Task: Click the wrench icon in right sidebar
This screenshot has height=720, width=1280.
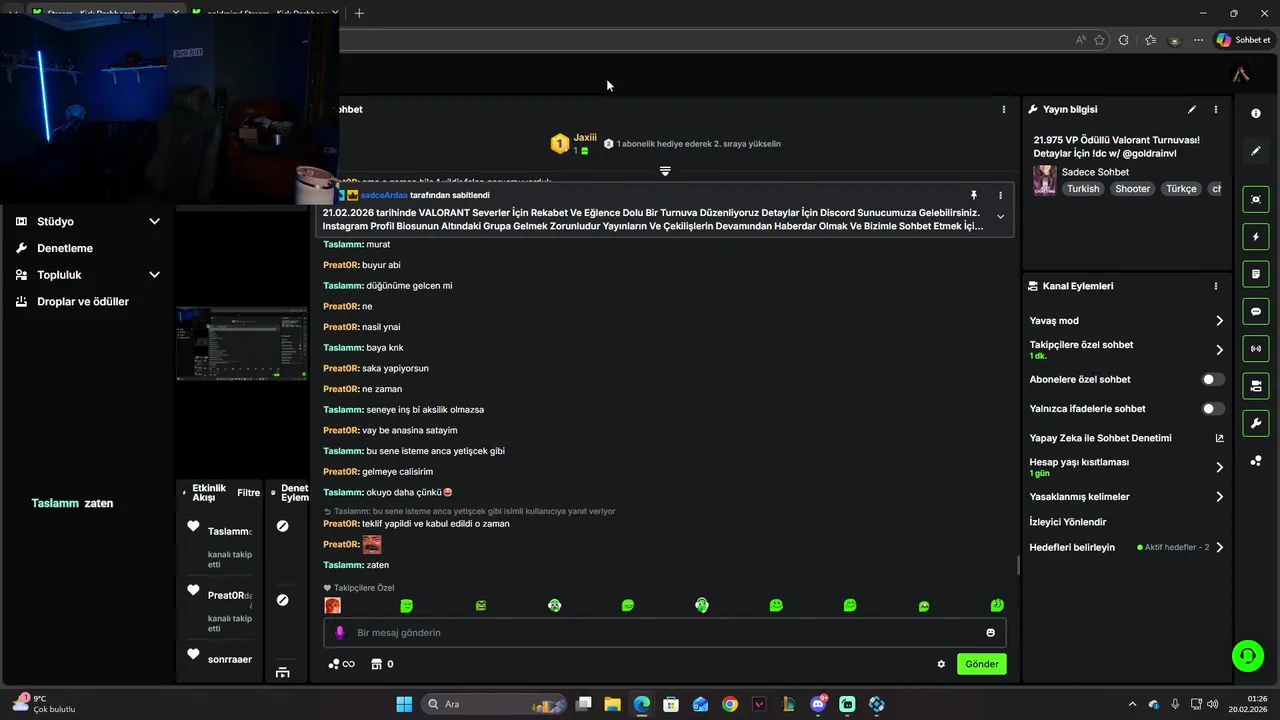Action: pos(1256,424)
